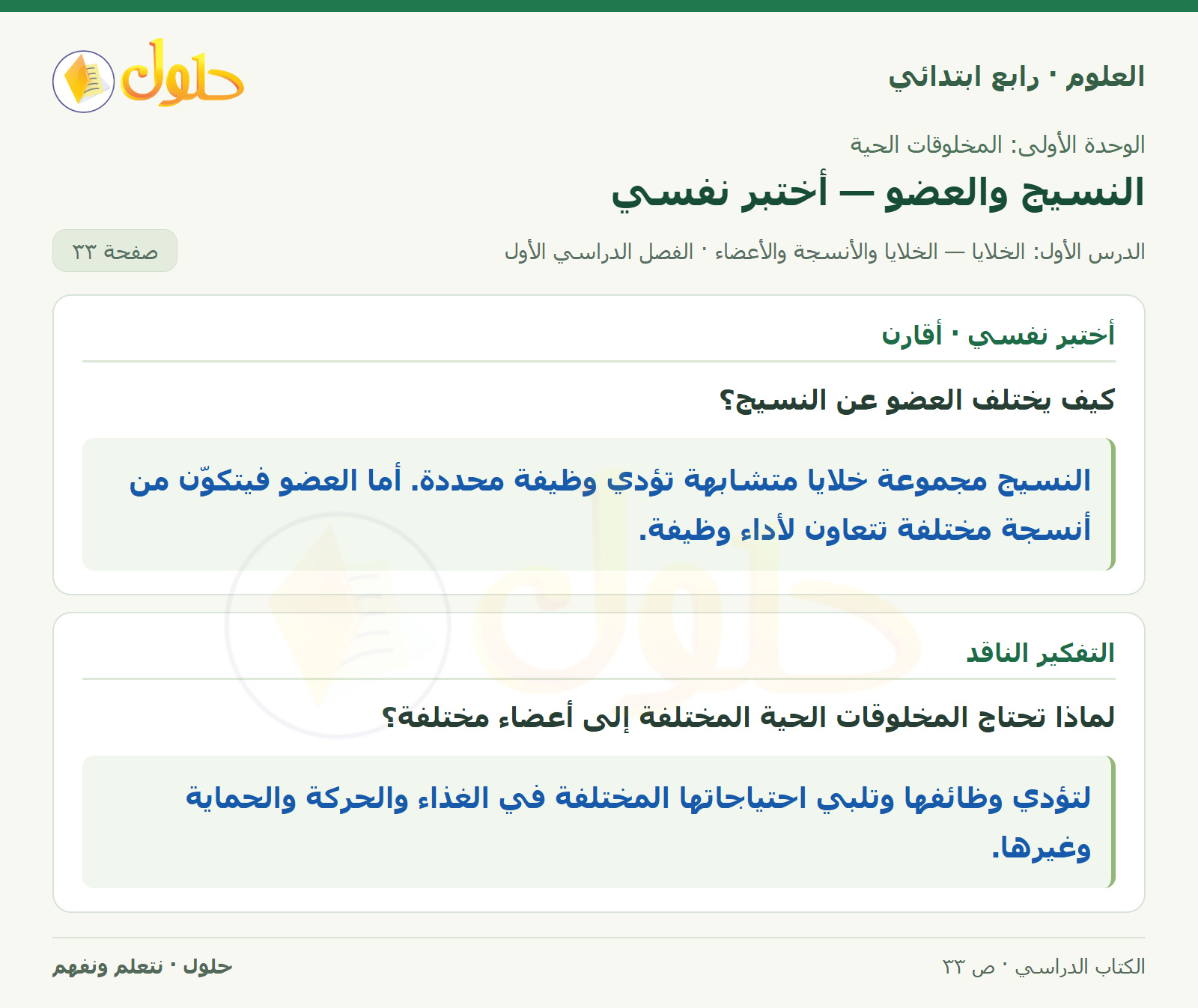This screenshot has height=1008, width=1198.
Task: Click the title النسيج والعضو — أختبر نفسي
Action: [x=878, y=192]
